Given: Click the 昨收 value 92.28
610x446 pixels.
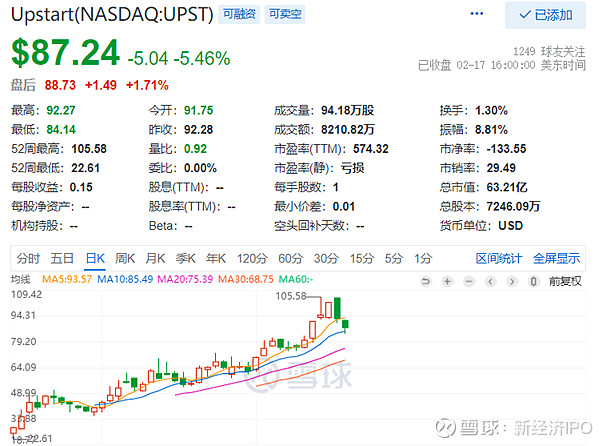Looking at the screenshot, I should 198,130.
